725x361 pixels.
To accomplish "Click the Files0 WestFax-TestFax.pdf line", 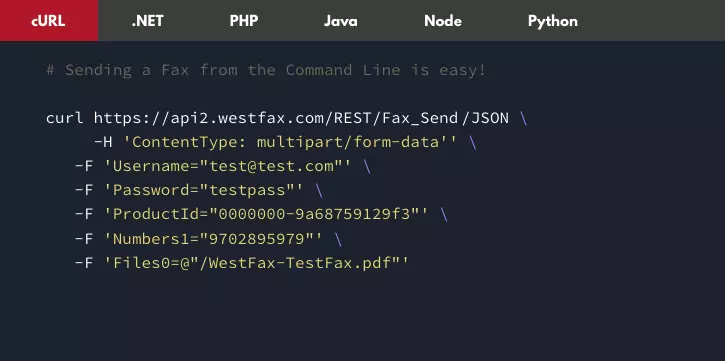I will tap(242, 263).
